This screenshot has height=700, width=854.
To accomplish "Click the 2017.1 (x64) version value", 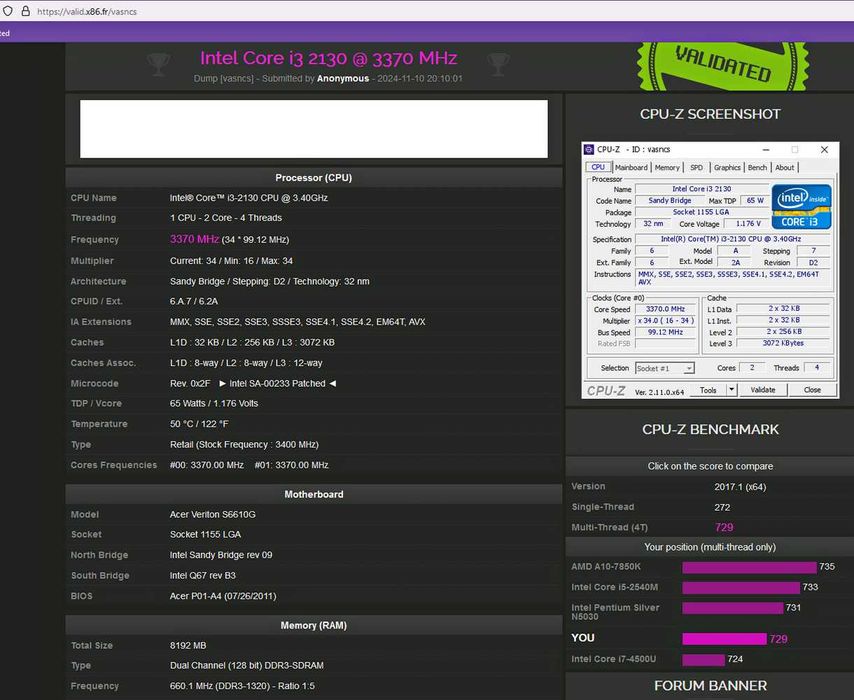I will click(x=740, y=487).
